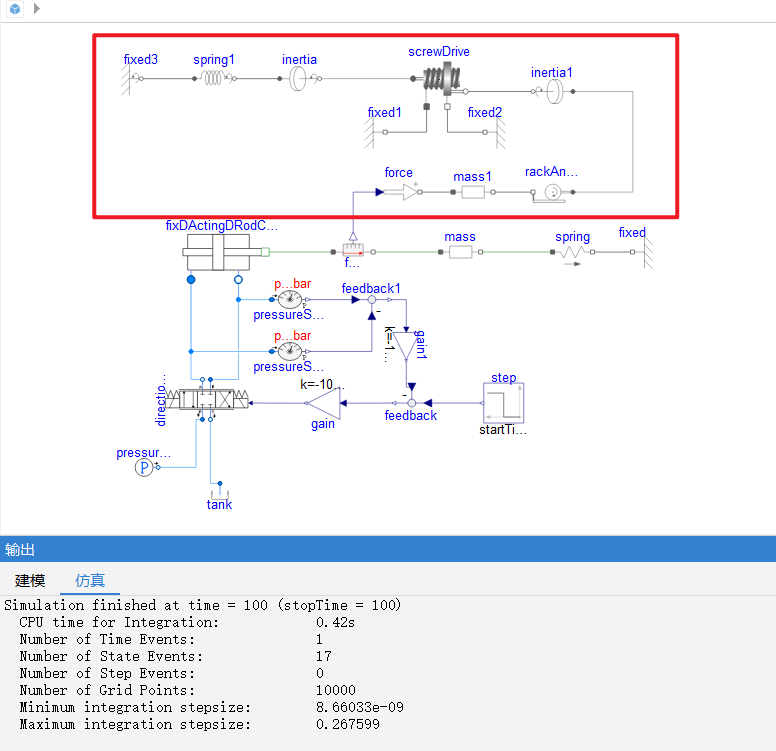This screenshot has width=776, height=751.
Task: Switch to the 建模 output tab
Action: tap(30, 580)
